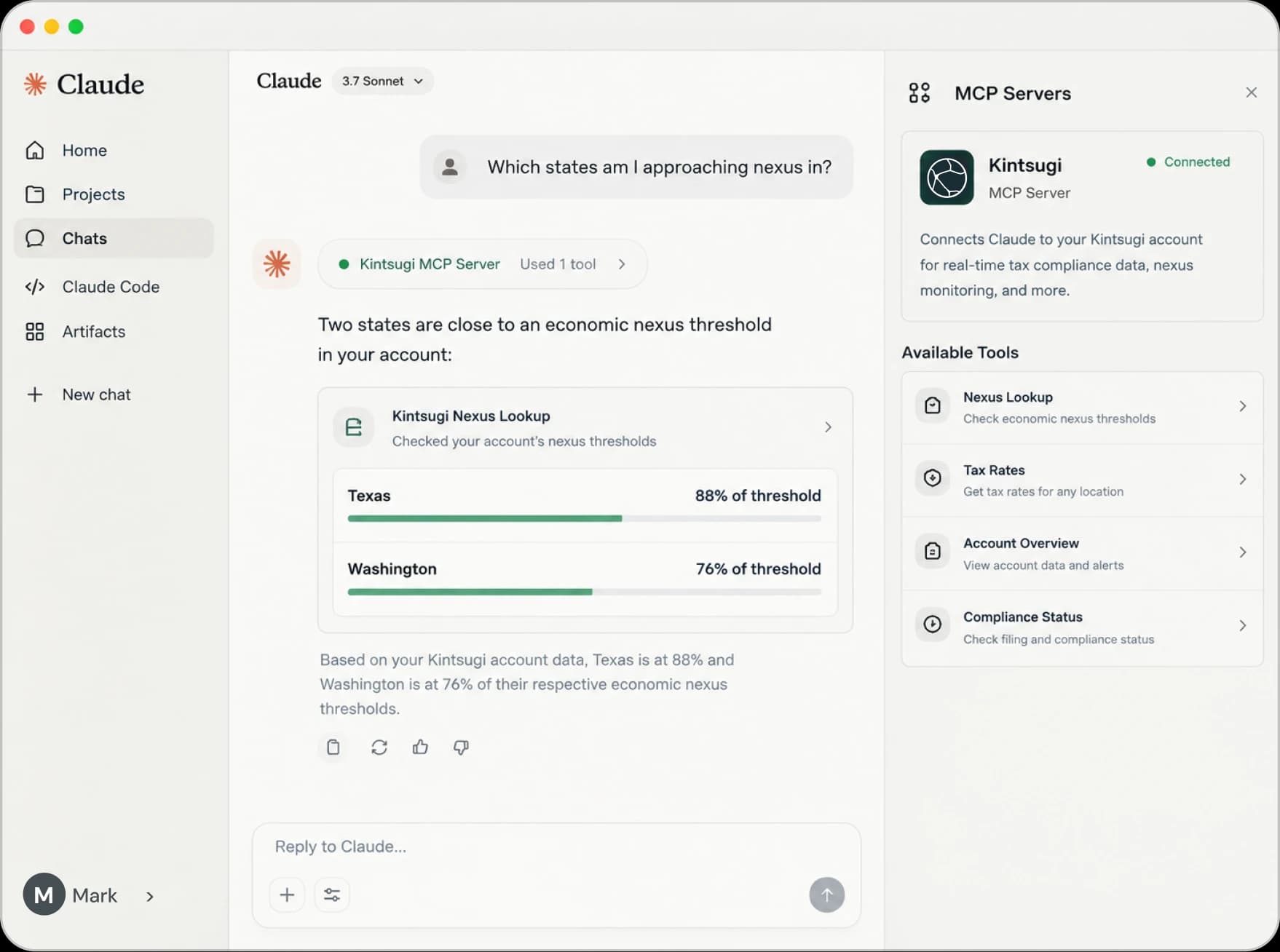Close the MCP Servers panel
1280x952 pixels.
coord(1252,92)
